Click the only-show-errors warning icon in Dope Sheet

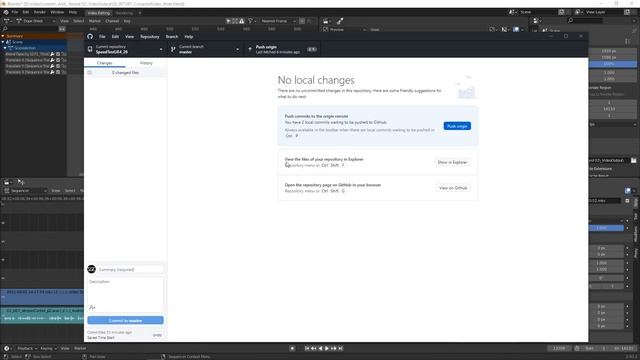(x=242, y=21)
